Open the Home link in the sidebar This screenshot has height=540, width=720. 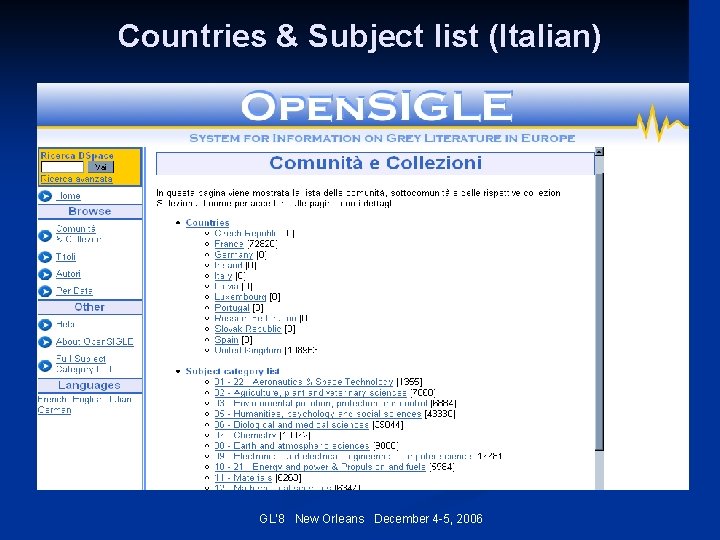point(68,196)
